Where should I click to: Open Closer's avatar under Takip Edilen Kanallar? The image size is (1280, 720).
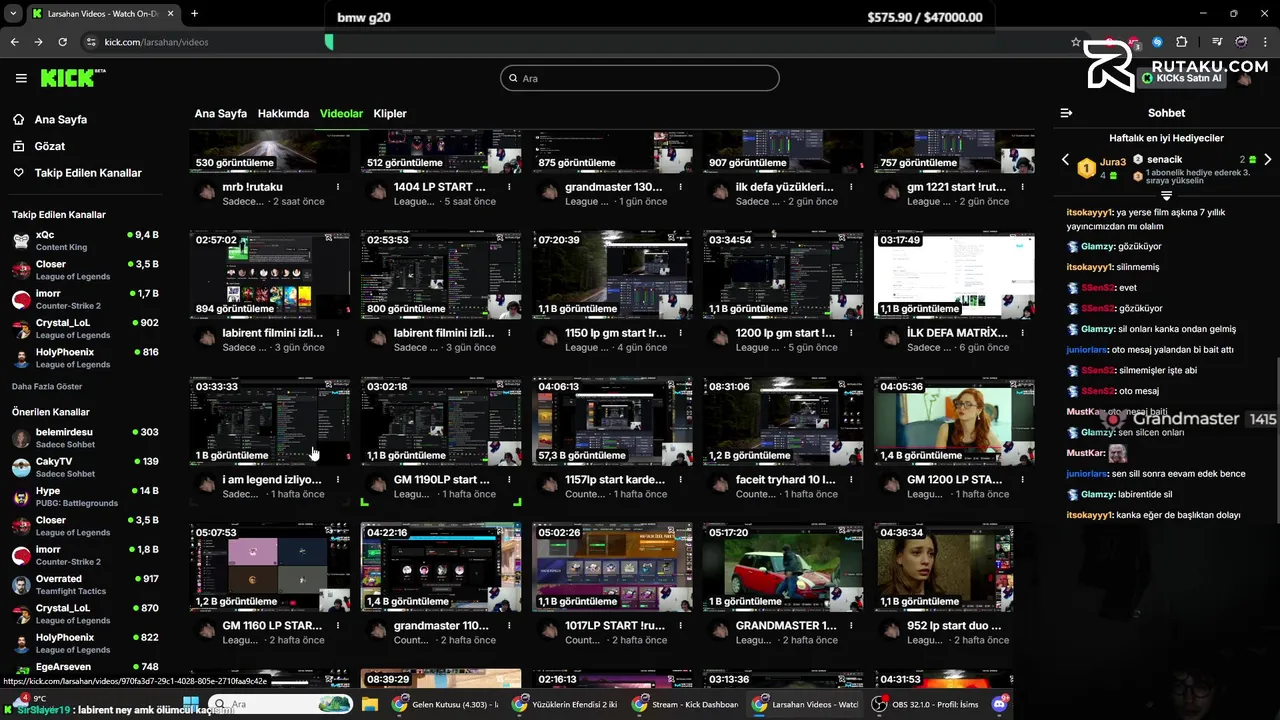21,270
